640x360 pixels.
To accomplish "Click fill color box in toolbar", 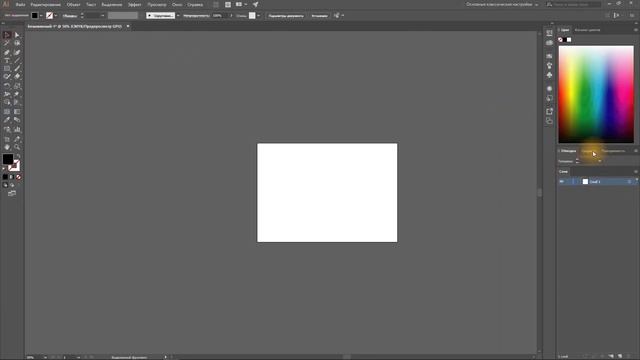I will pos(8,159).
